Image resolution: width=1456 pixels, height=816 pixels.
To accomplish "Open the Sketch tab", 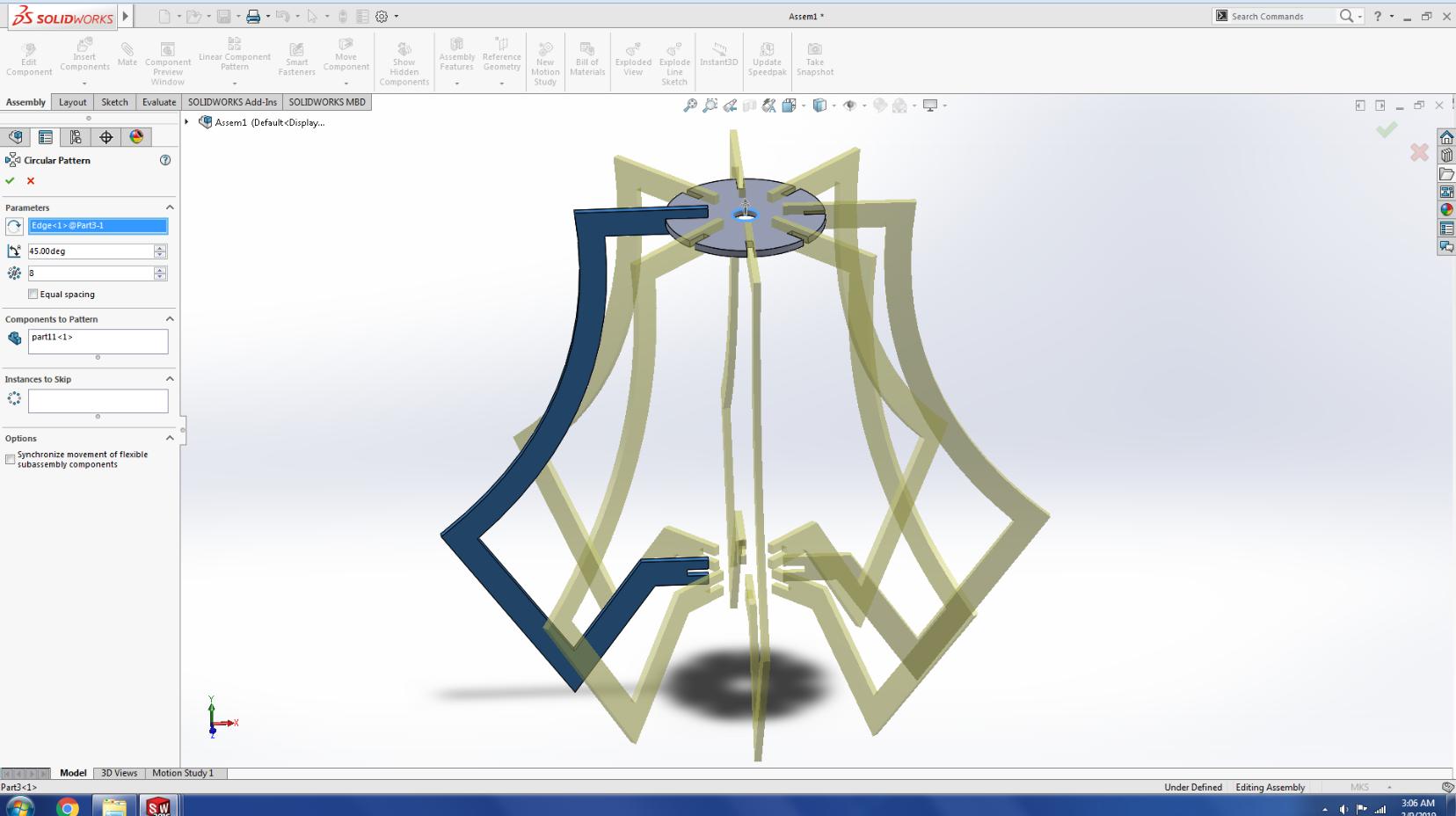I will pyautogui.click(x=115, y=102).
